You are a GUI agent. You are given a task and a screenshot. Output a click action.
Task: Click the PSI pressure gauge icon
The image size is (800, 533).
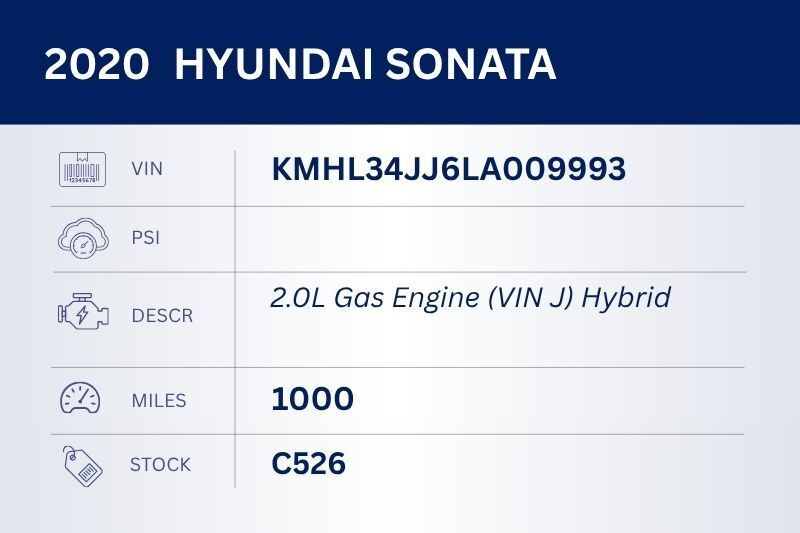(82, 239)
